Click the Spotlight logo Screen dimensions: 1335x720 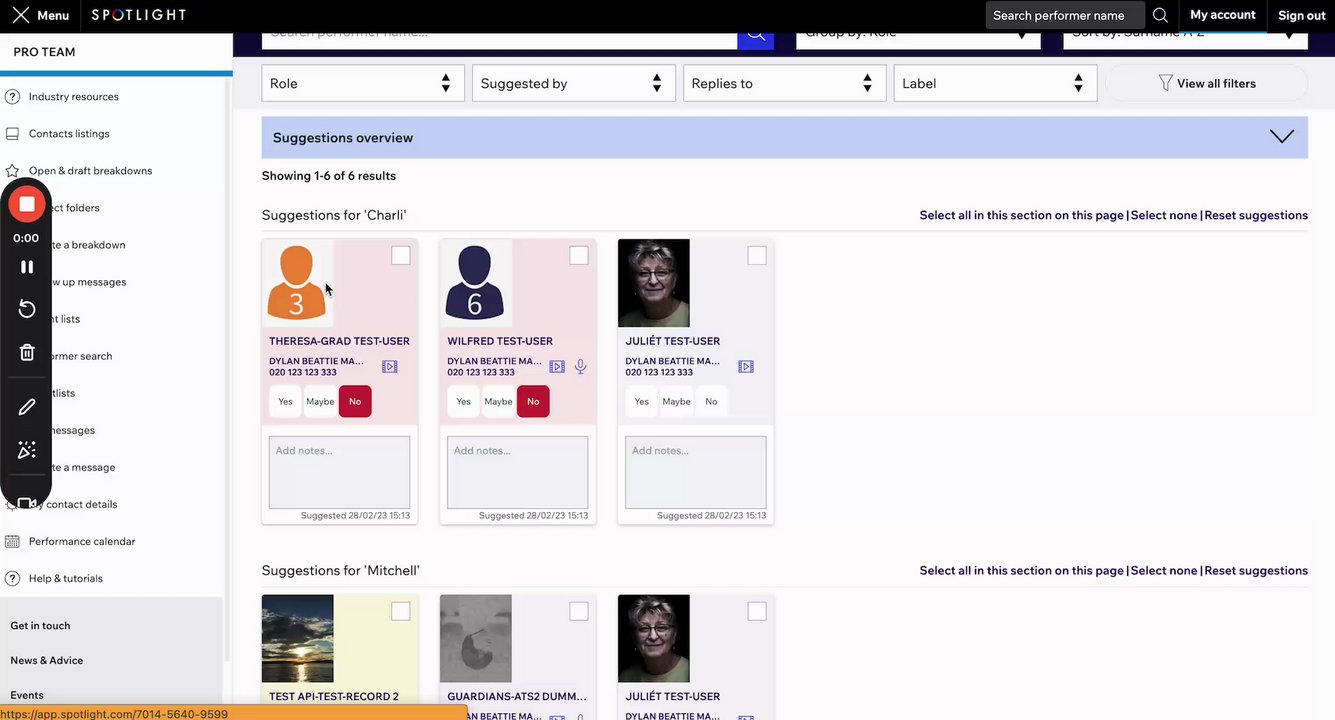[138, 15]
